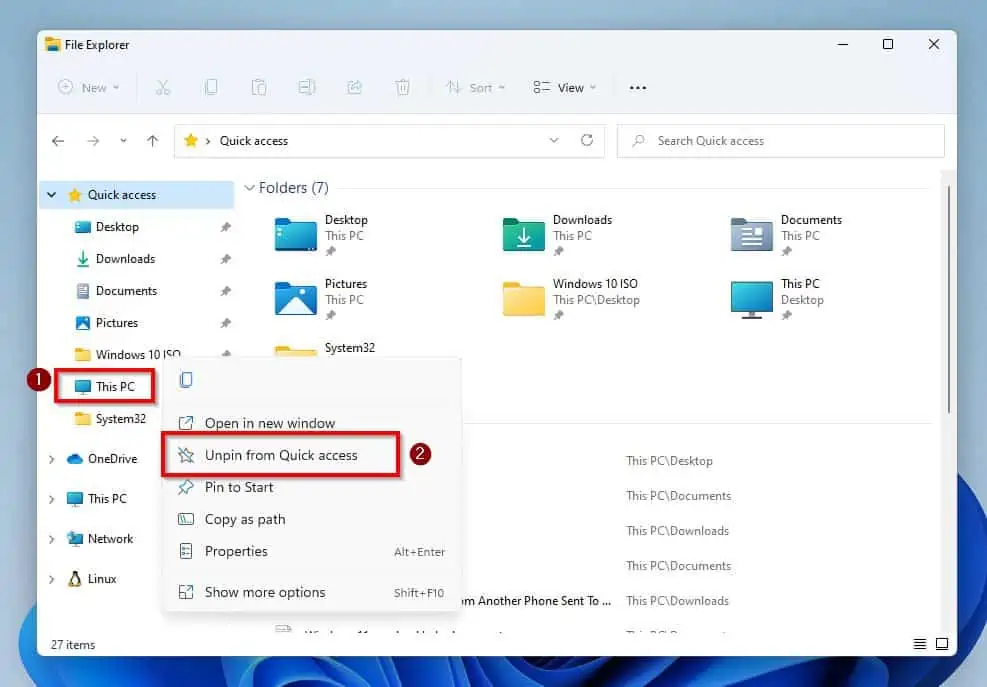Screen dimensions: 987x687
Task: Open the Windows 10 ISO folder tile
Action: point(571,299)
